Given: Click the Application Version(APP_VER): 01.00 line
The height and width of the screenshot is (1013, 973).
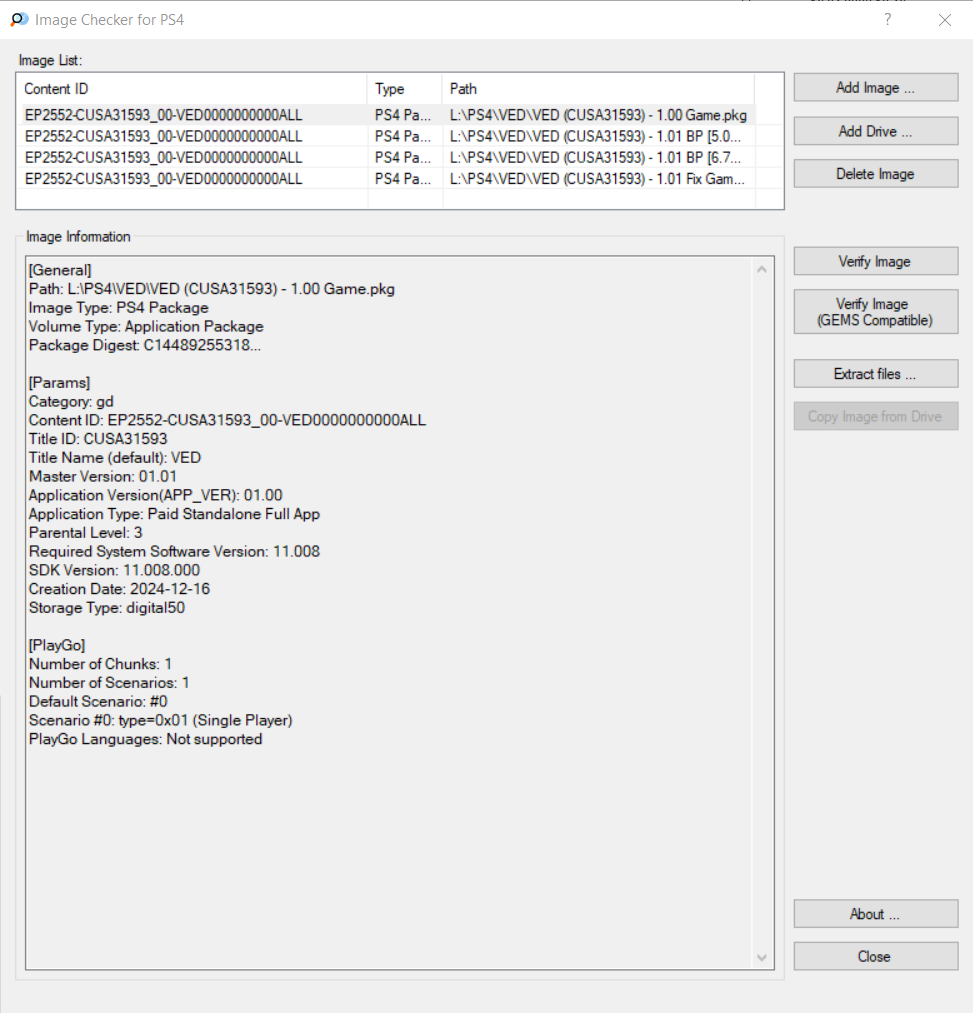Looking at the screenshot, I should pyautogui.click(x=156, y=495).
